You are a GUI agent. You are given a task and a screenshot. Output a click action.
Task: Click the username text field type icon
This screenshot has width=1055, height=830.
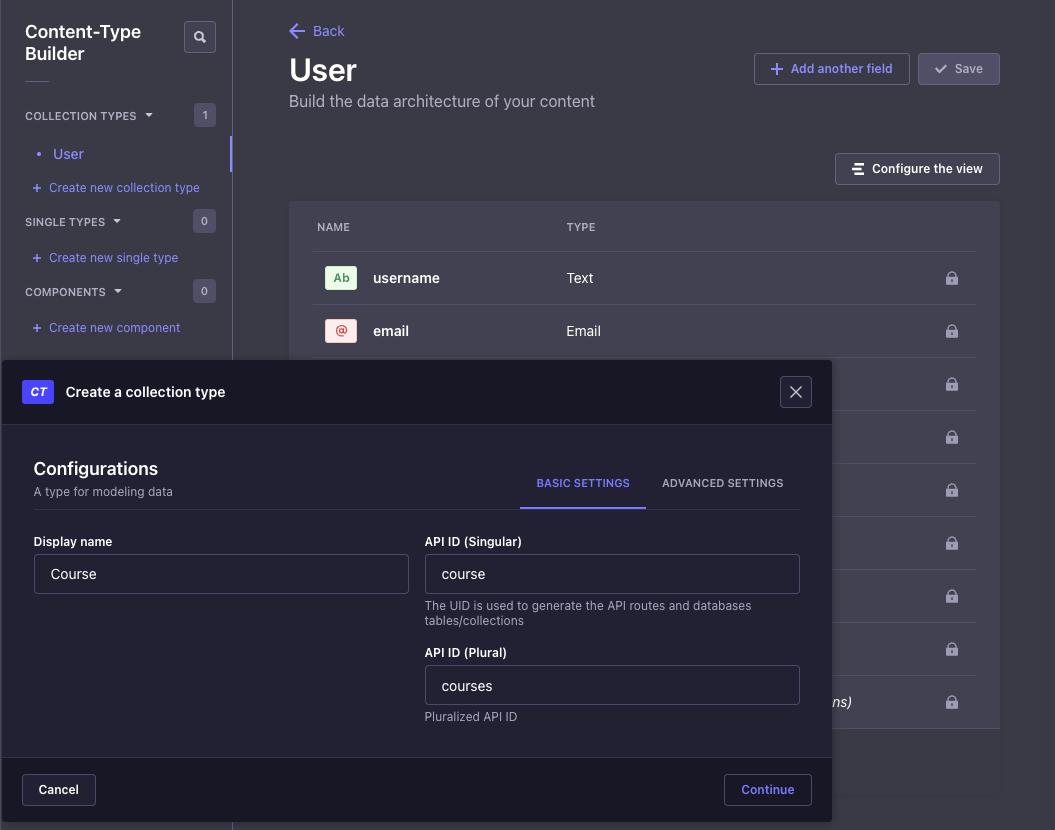click(341, 278)
